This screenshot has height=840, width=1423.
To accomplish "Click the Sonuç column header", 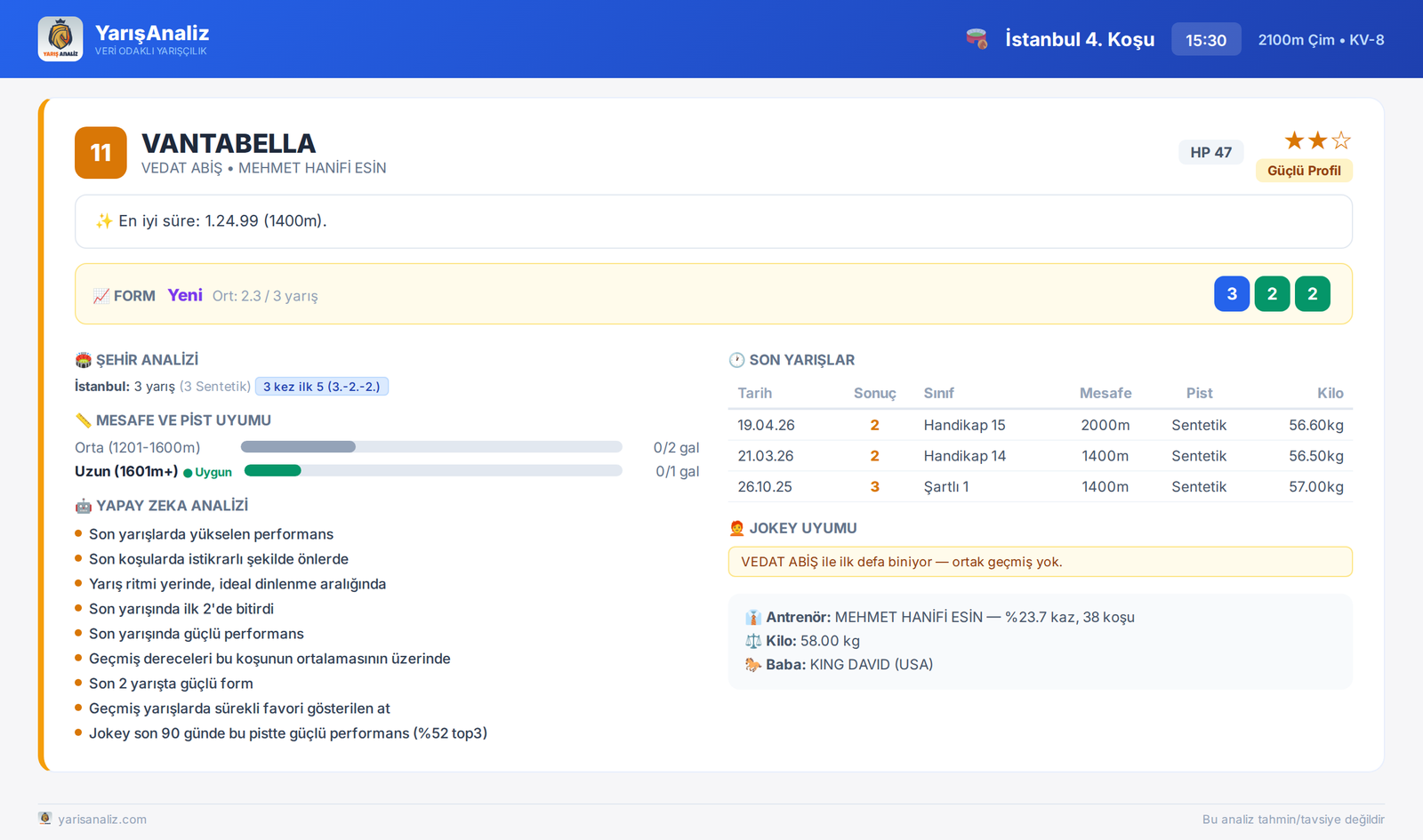I will coord(875,393).
